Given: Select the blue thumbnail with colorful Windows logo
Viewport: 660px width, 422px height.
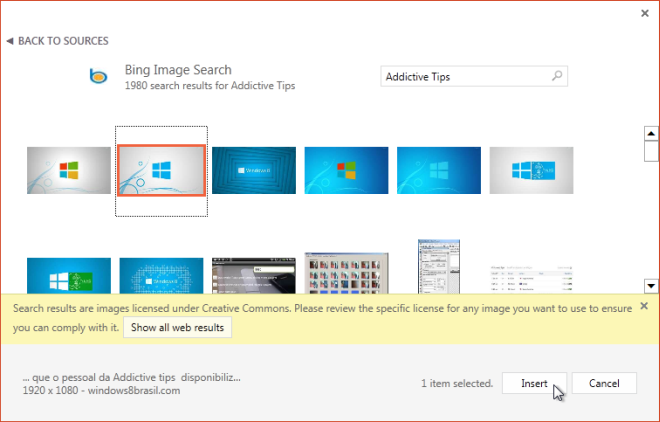Looking at the screenshot, I should point(346,170).
